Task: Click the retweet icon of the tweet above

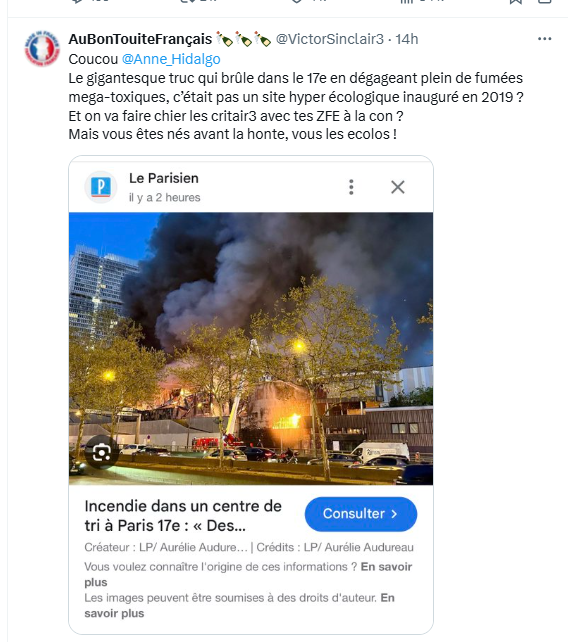Action: pos(186,2)
